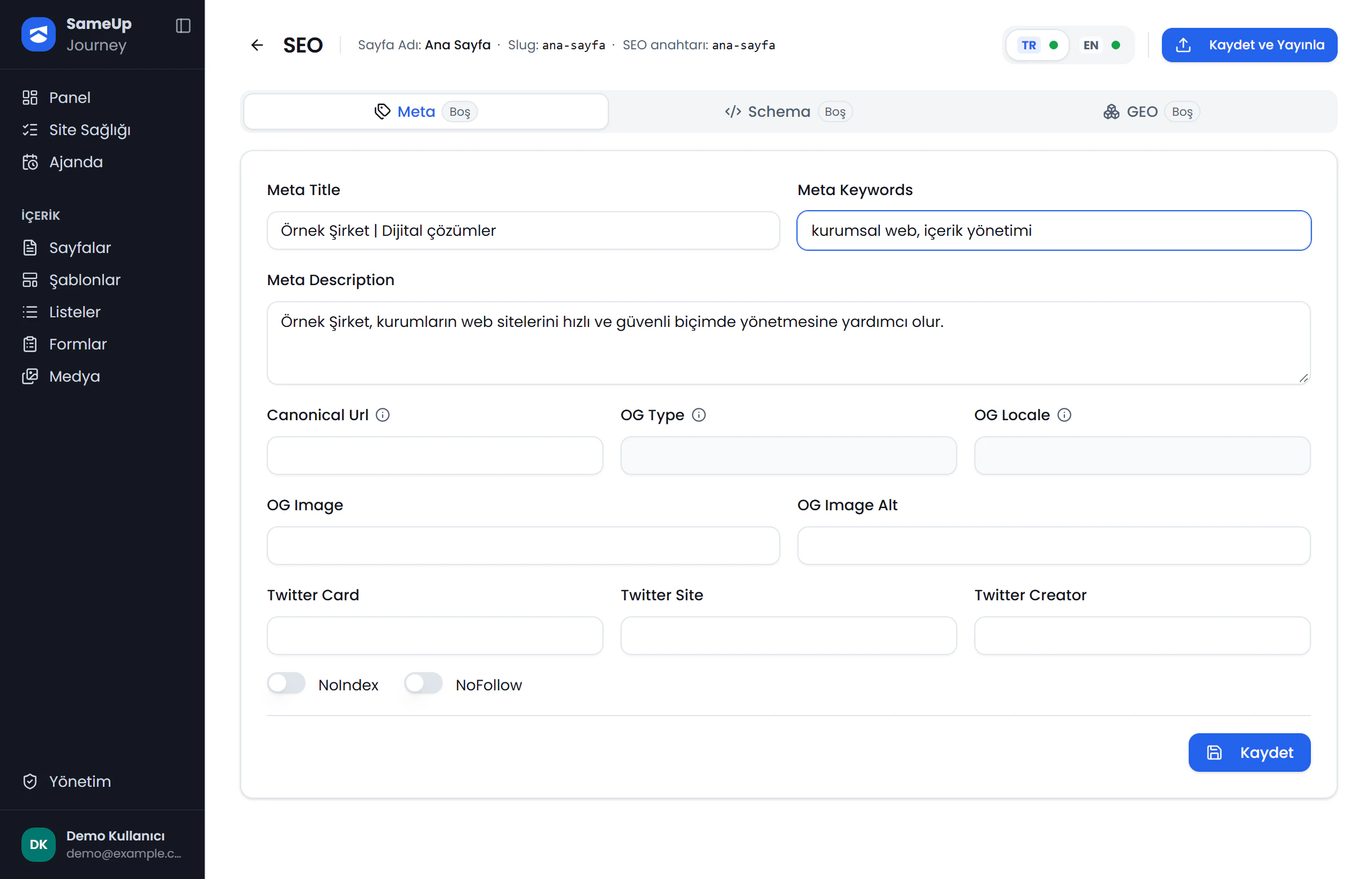Select the GEO tab

point(1151,111)
